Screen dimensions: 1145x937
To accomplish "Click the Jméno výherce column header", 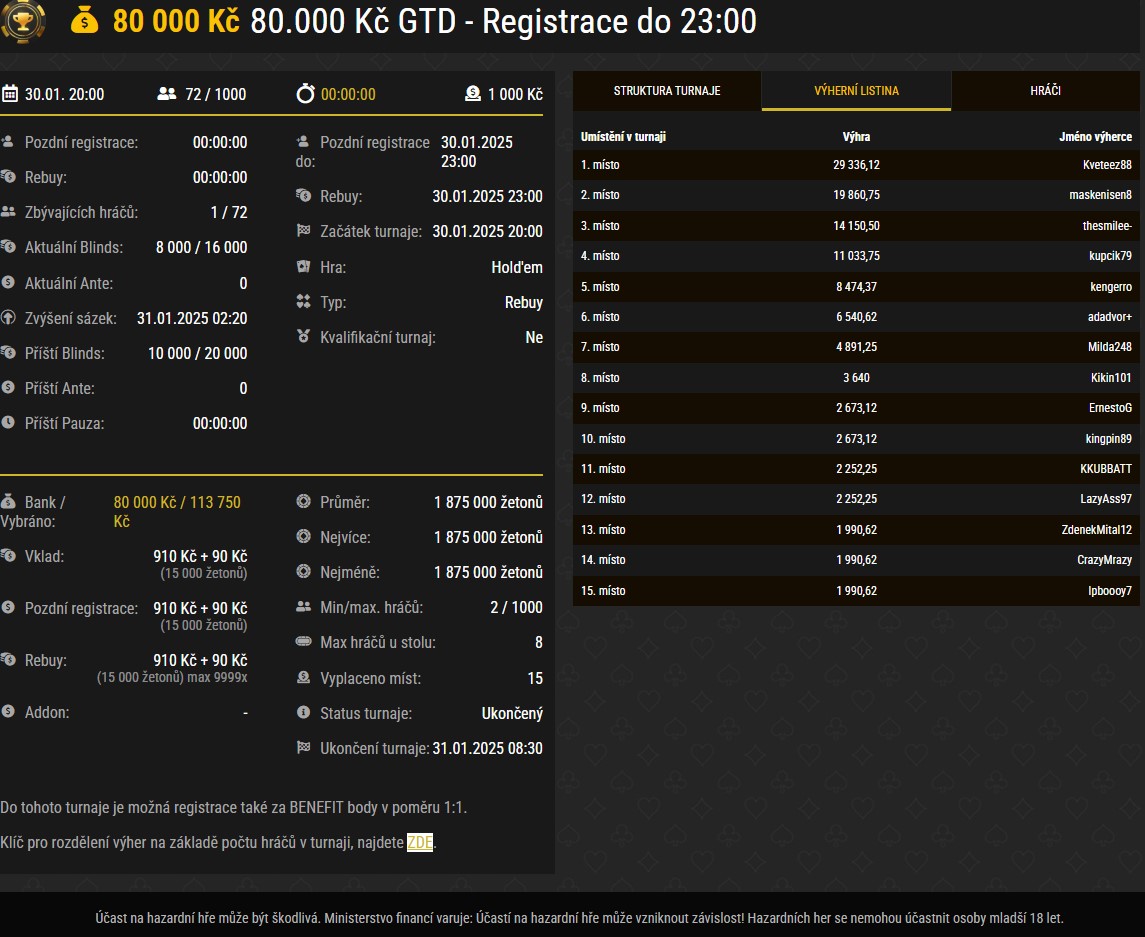I will tap(1095, 137).
